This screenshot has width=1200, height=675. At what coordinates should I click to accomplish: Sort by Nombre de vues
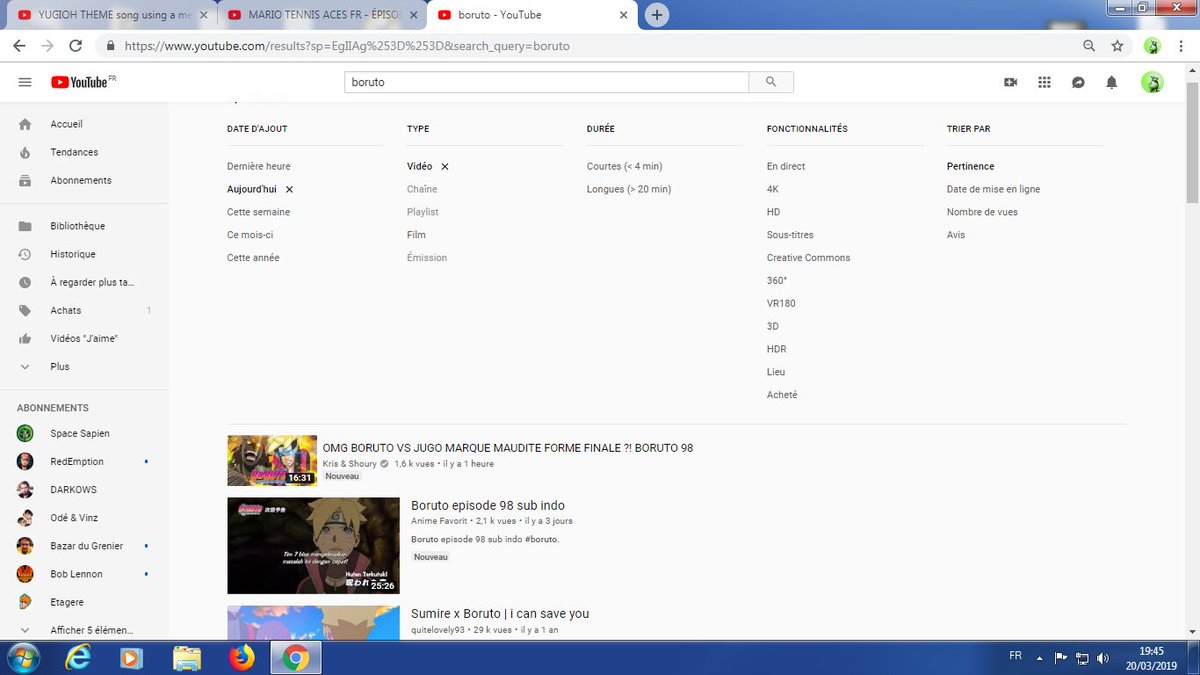pos(982,212)
